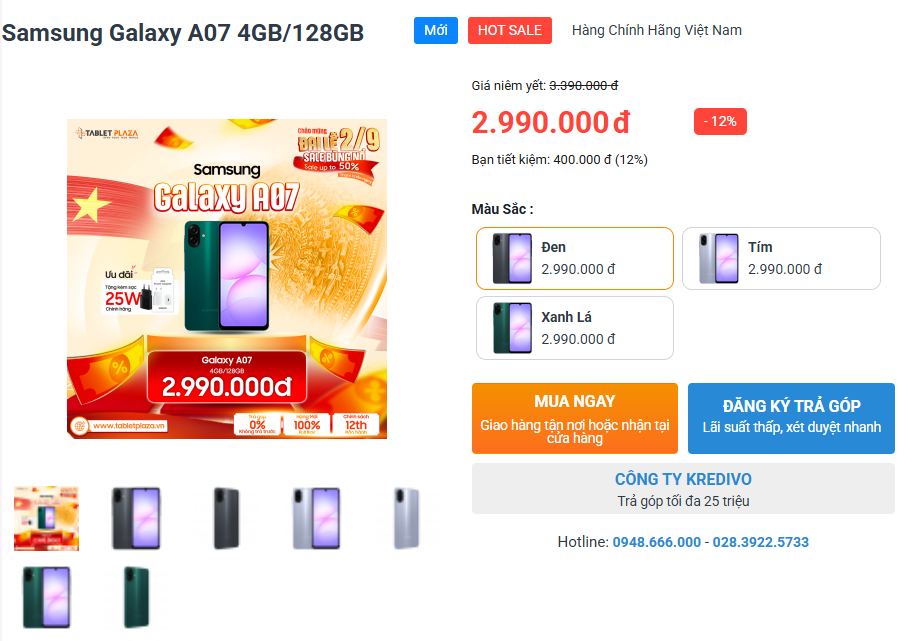View purple phone front-and-back thumbnail

coord(317,518)
